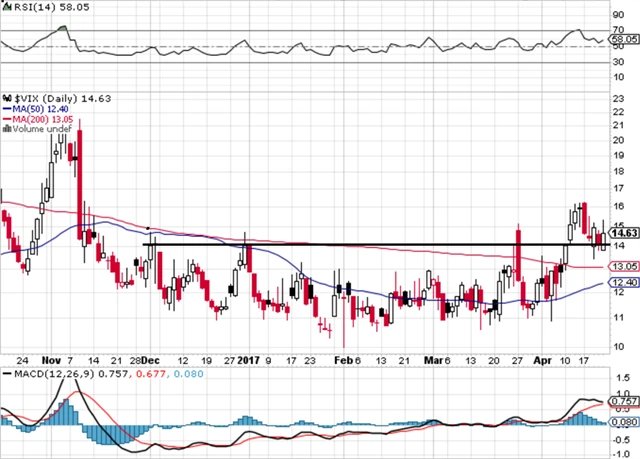Image resolution: width=640 pixels, height=459 pixels.
Task: Click the 12.40 MA(50) price tag
Action: coord(625,284)
